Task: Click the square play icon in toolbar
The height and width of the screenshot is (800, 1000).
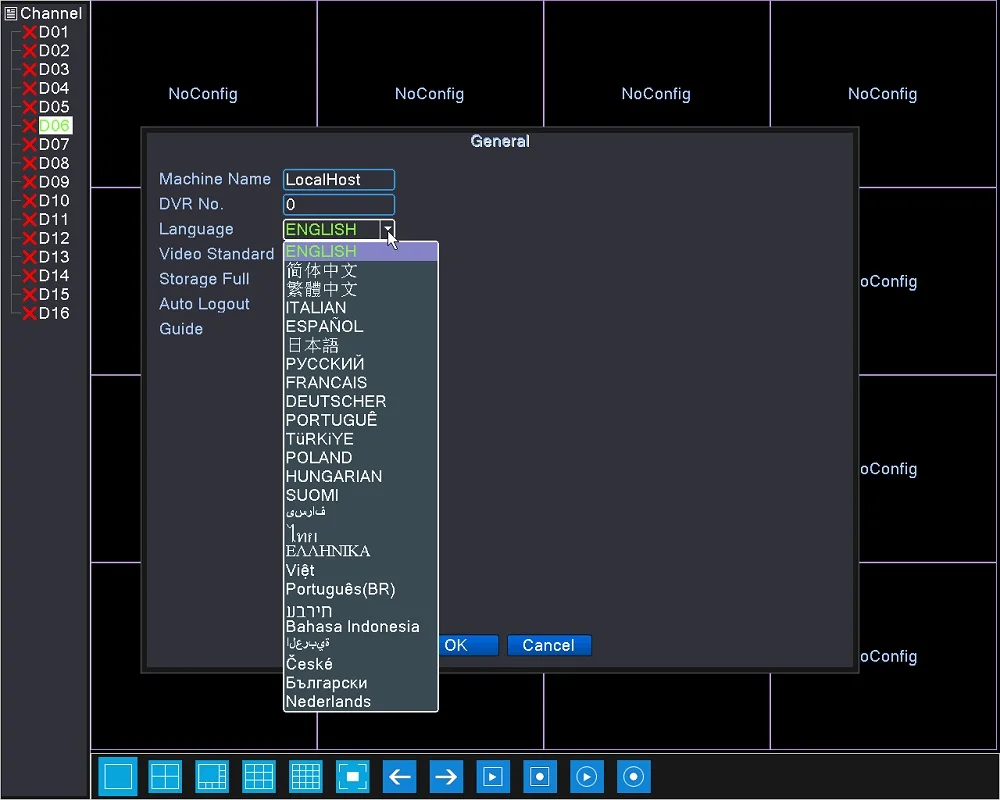Action: 493,776
